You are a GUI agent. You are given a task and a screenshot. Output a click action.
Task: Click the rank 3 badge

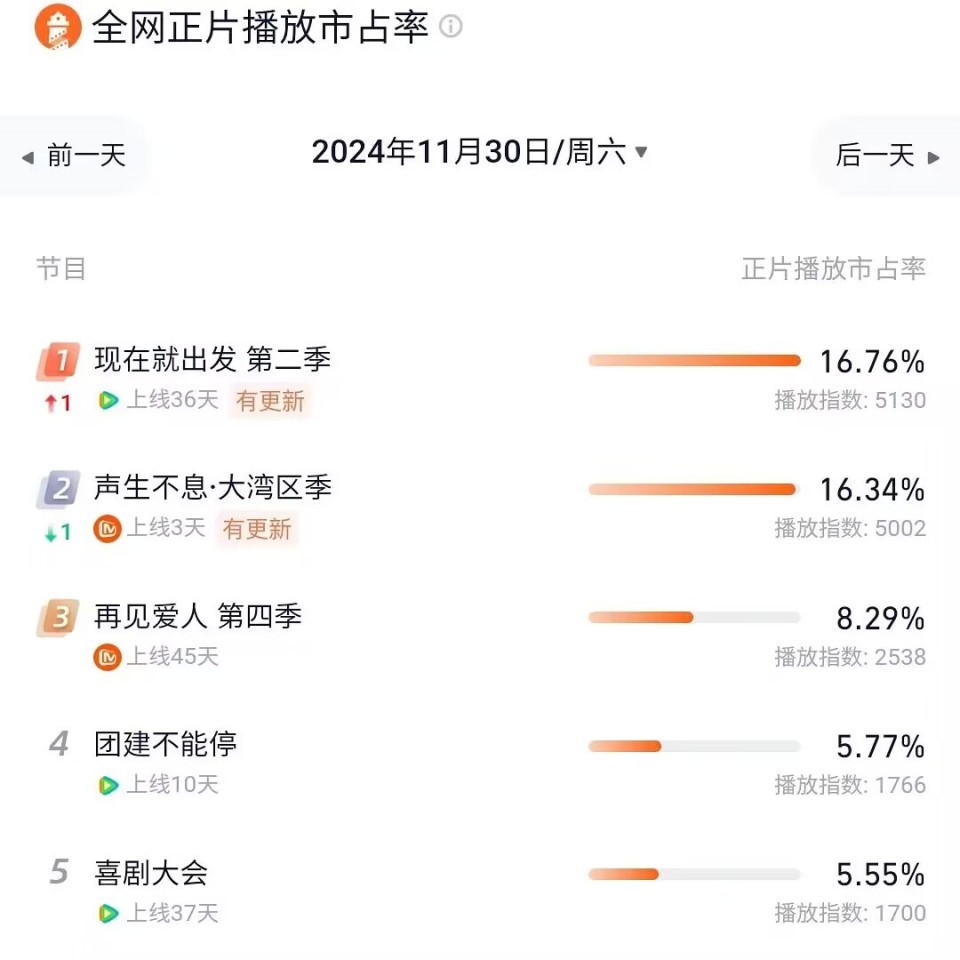click(57, 617)
